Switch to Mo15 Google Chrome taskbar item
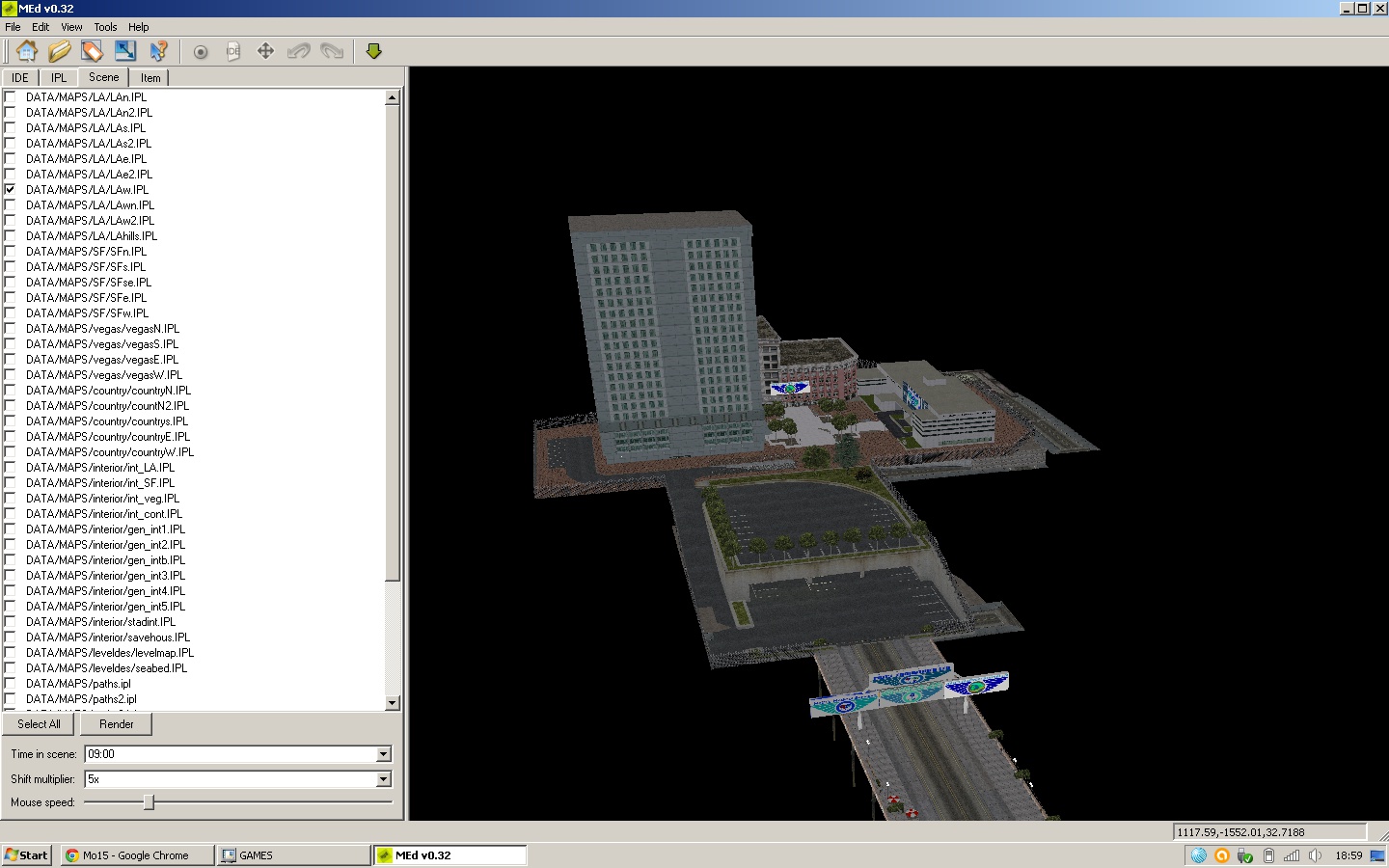Screen dimensions: 1389x868 (136, 855)
